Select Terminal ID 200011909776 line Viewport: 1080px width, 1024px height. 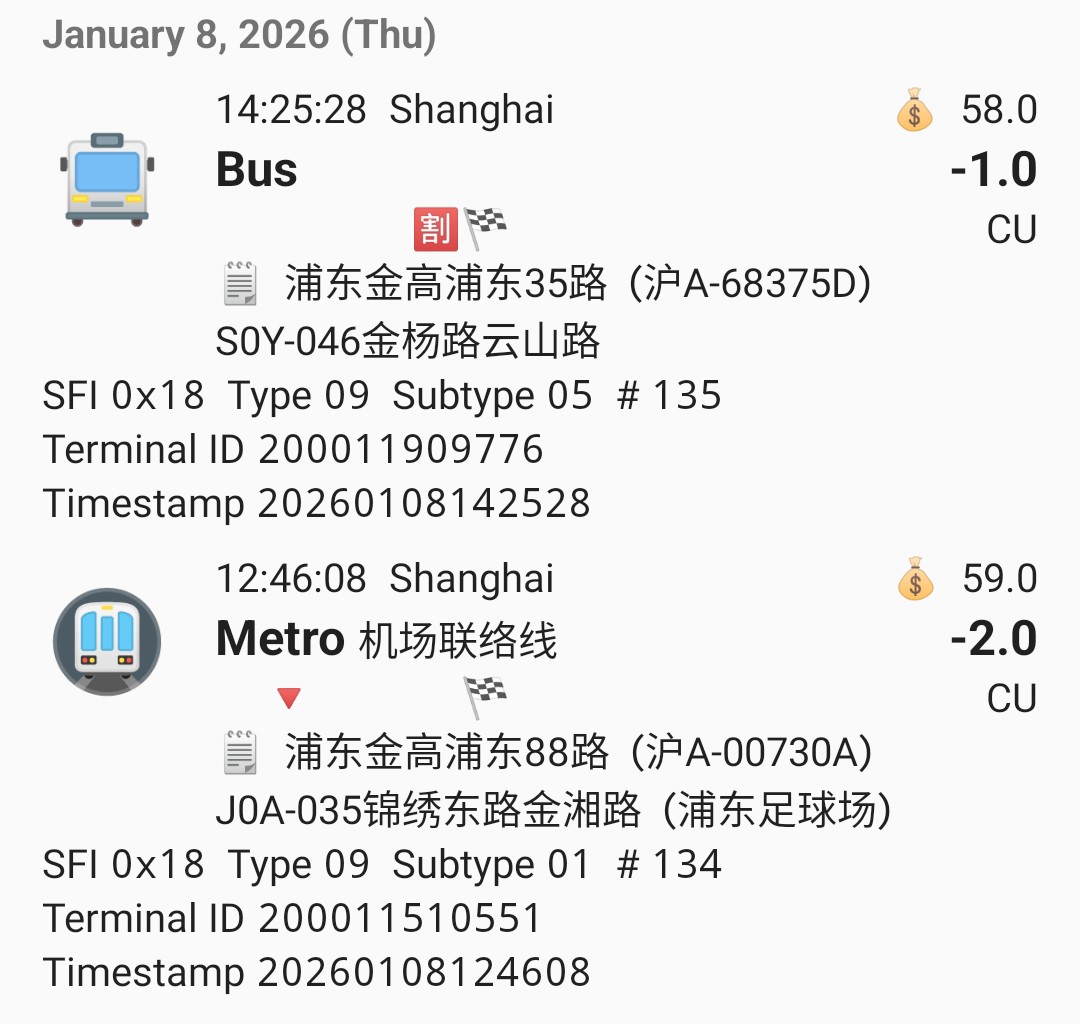(293, 449)
